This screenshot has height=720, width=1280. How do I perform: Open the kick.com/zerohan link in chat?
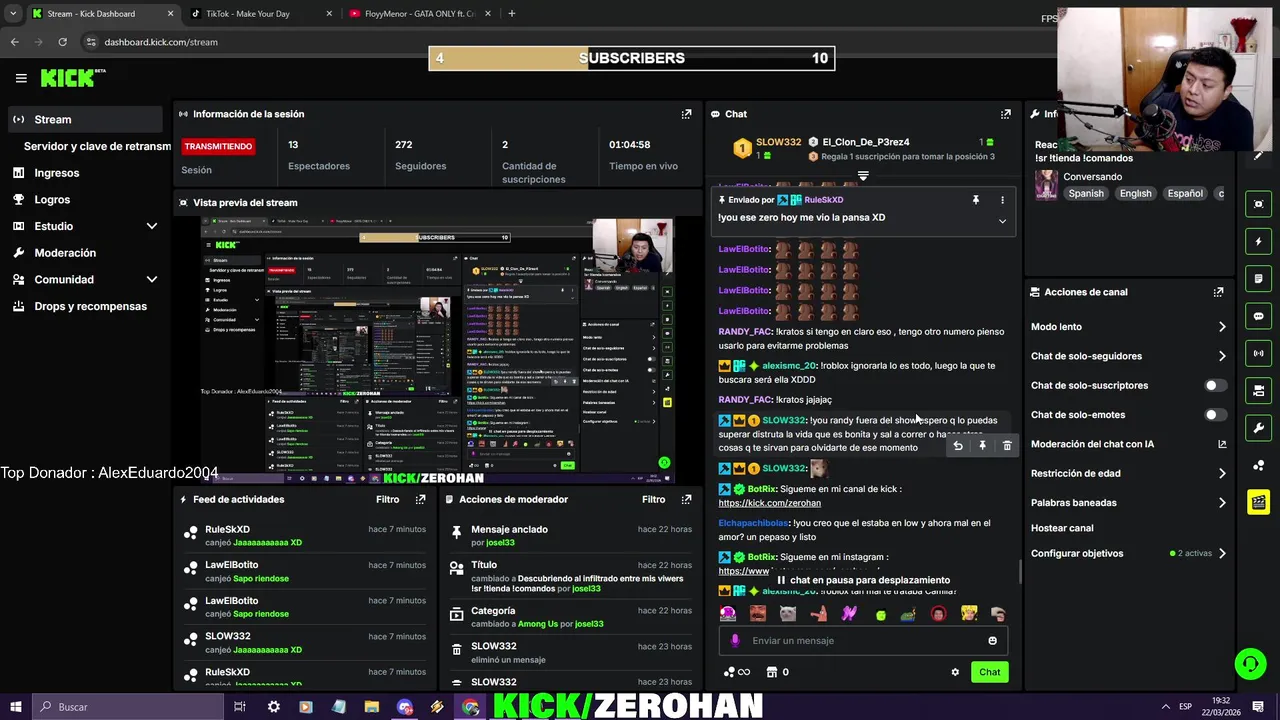click(x=769, y=503)
